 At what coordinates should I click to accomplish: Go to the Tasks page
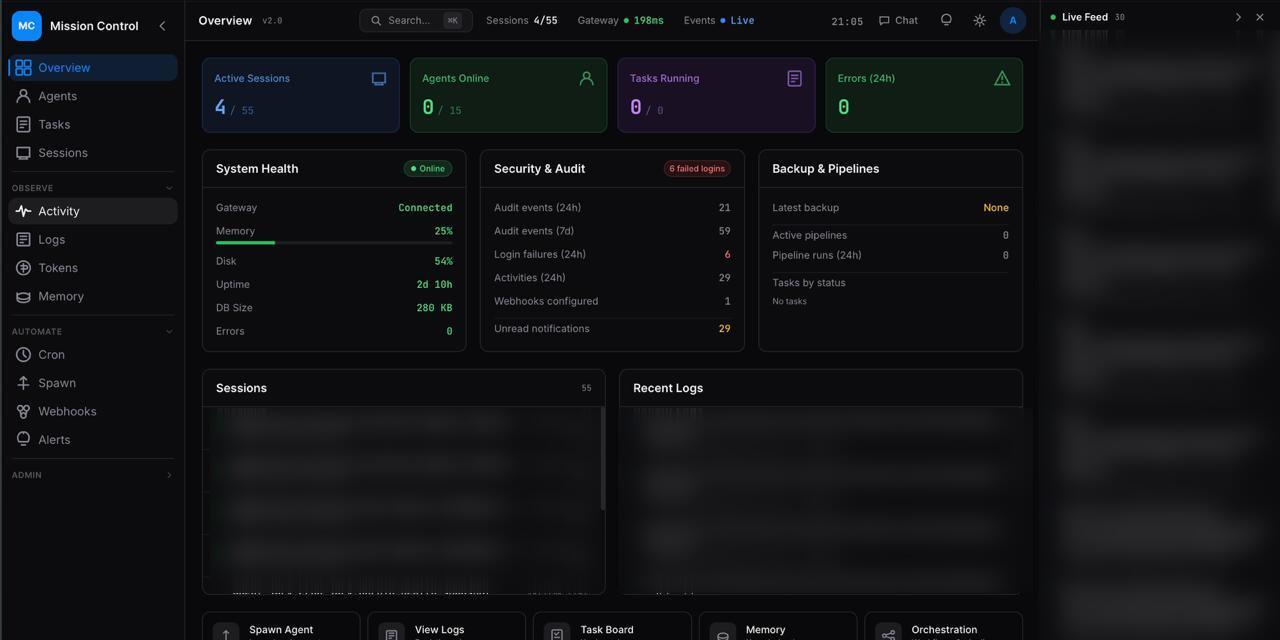tap(54, 125)
